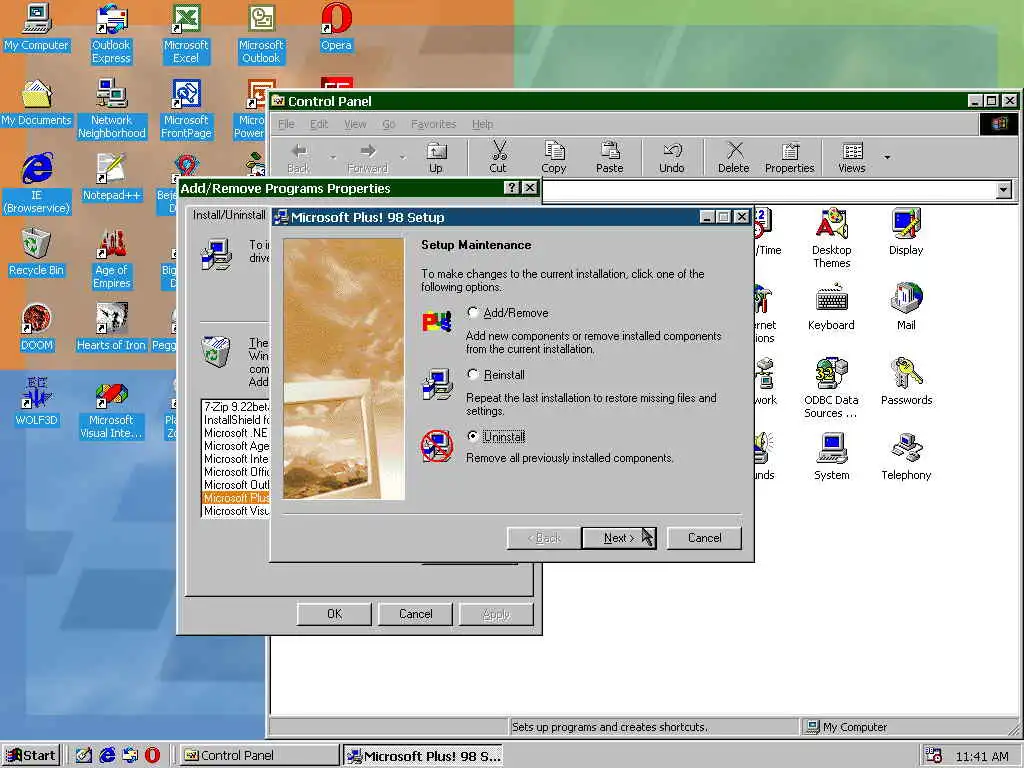
Task: Launch Internet Explorer from Quick Launch
Action: (x=107, y=756)
